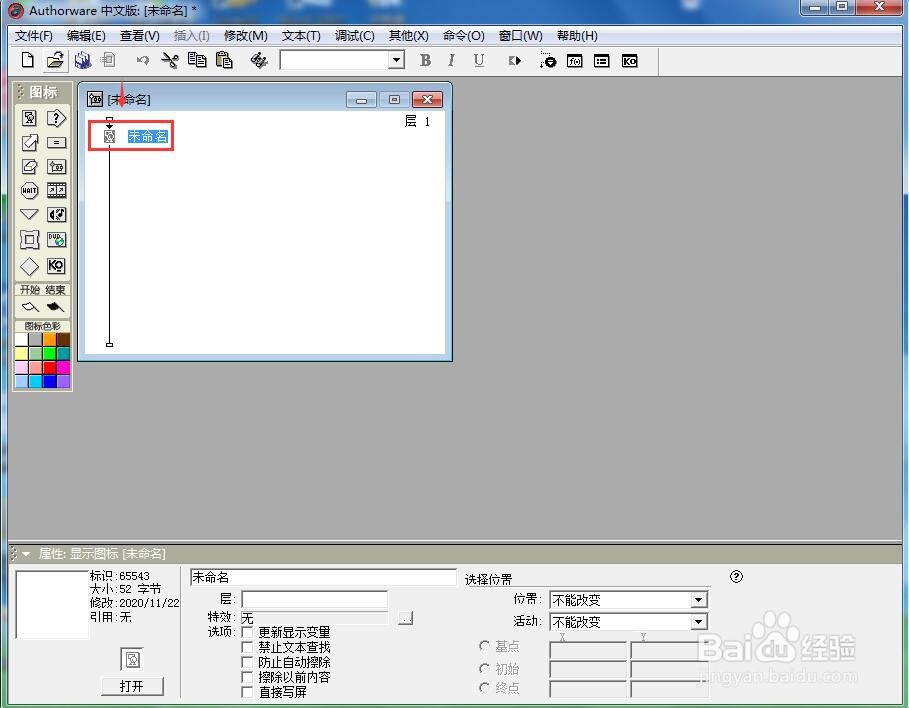Select the Motion icon in palette
Image resolution: width=909 pixels, height=708 pixels.
pos(30,143)
